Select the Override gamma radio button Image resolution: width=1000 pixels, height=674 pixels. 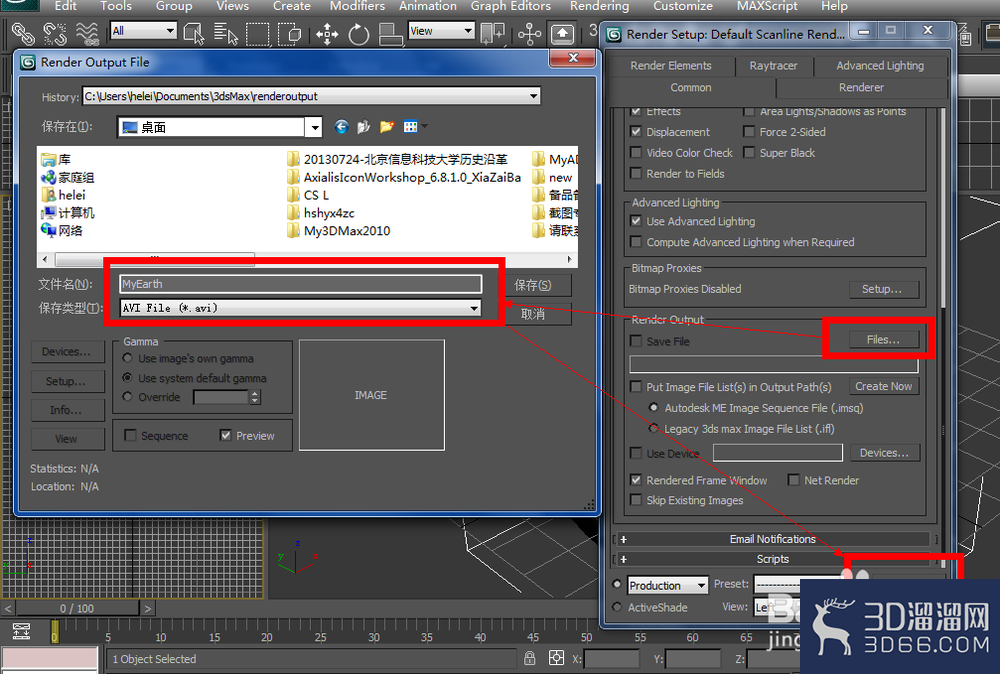pyautogui.click(x=128, y=397)
